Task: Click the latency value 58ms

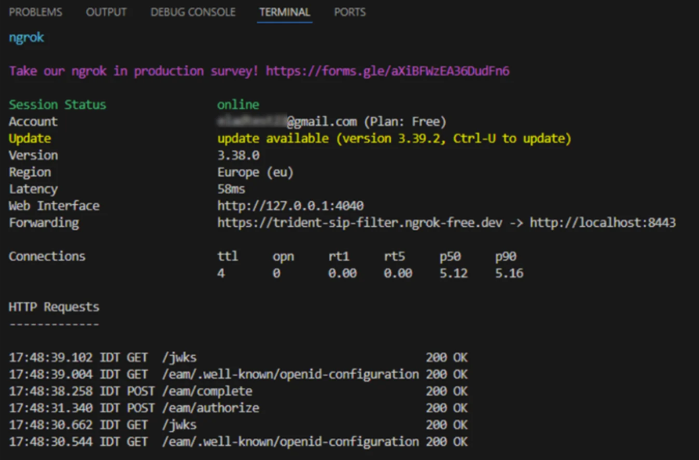Action: click(x=231, y=189)
